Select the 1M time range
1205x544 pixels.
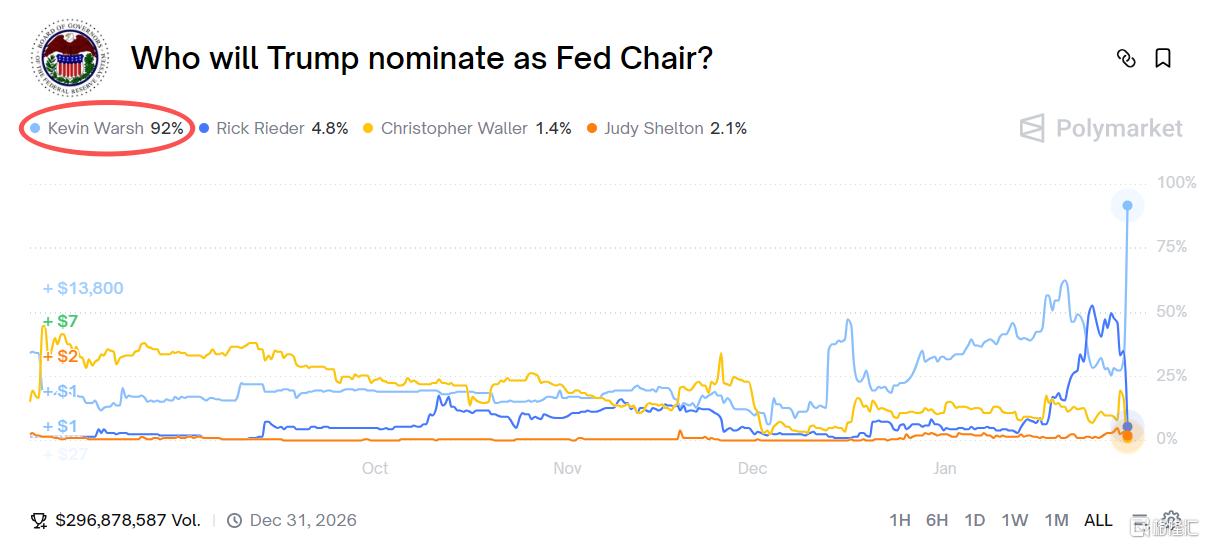pyautogui.click(x=1056, y=520)
